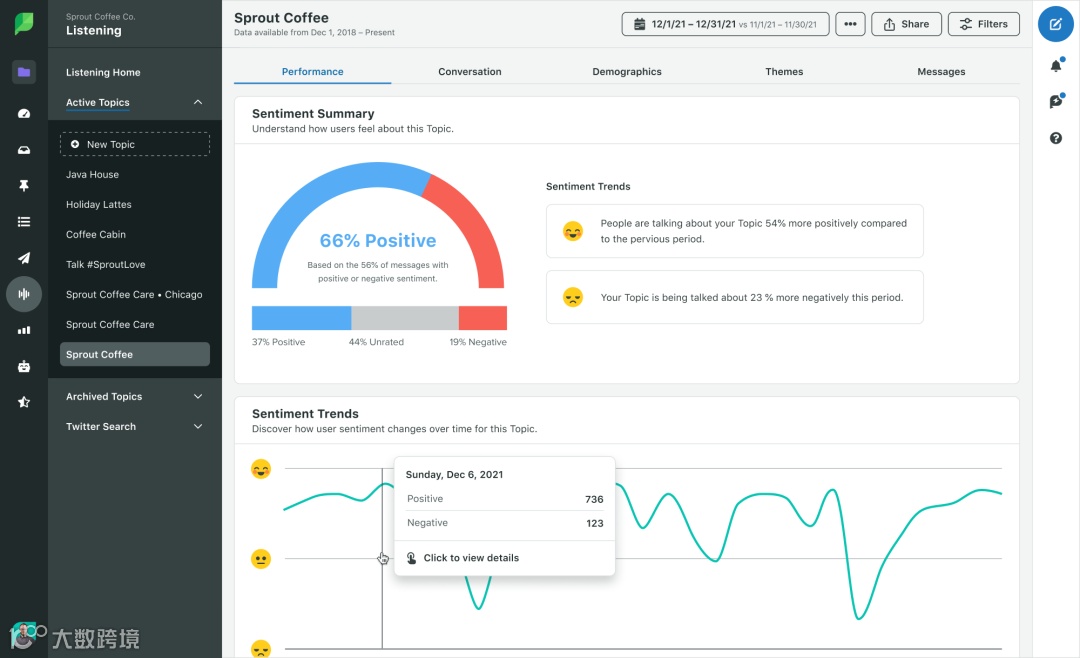Click the happy emoji on chart axis

261,469
